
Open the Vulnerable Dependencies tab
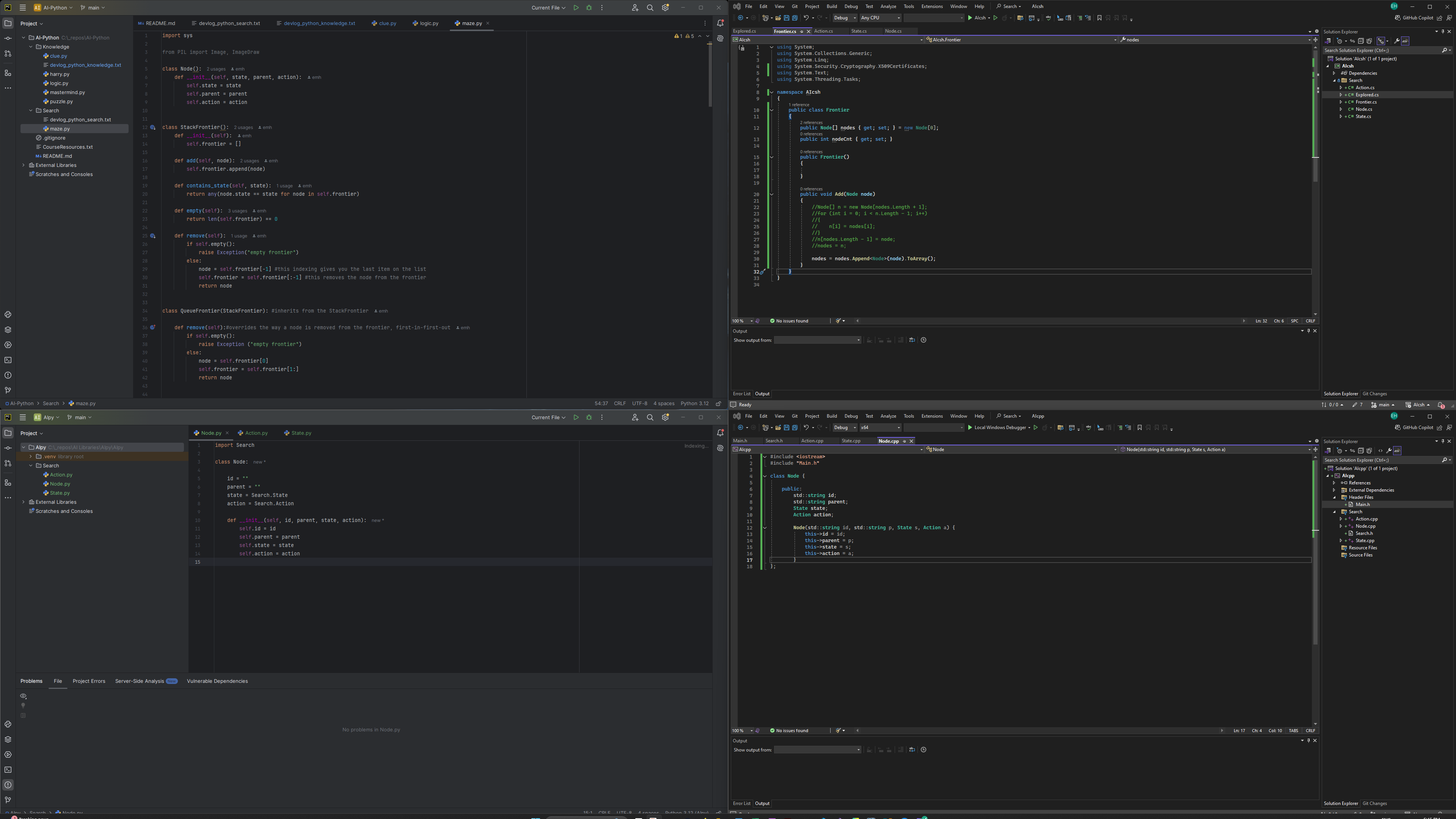click(x=216, y=681)
